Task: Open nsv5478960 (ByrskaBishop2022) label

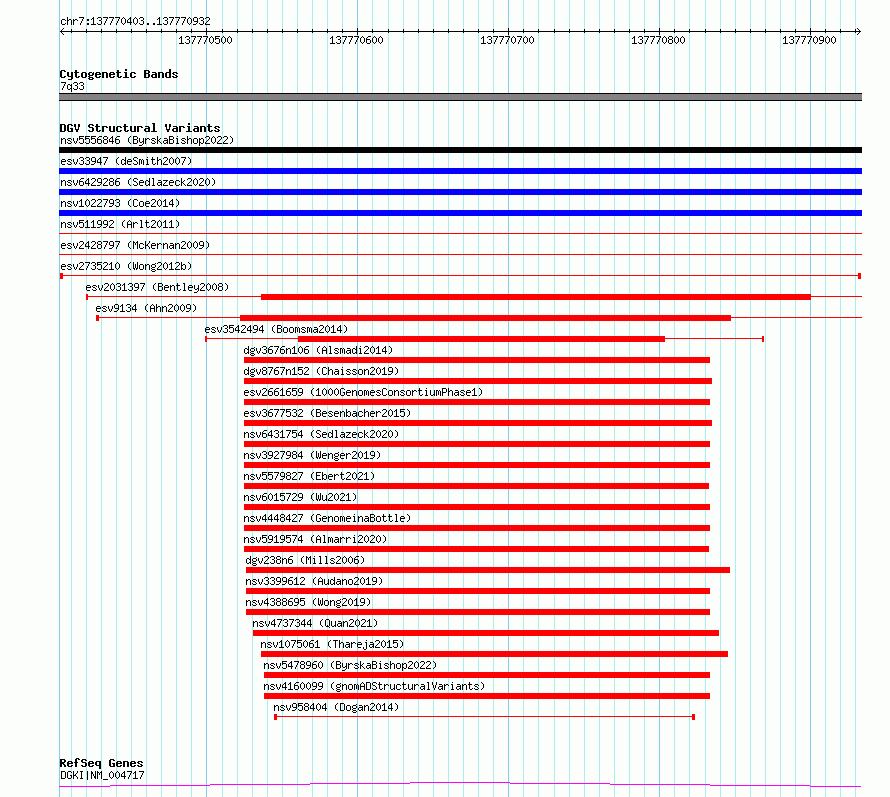Action: (350, 665)
